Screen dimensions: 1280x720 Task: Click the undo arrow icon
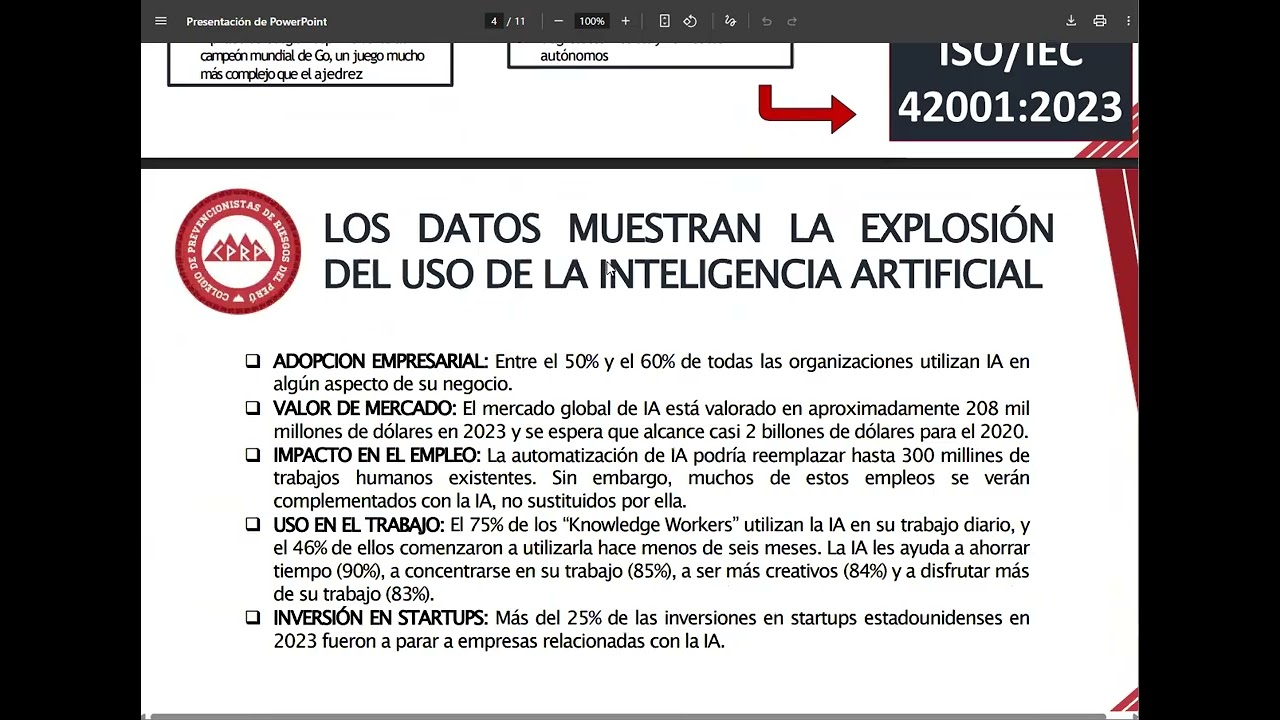pyautogui.click(x=766, y=21)
